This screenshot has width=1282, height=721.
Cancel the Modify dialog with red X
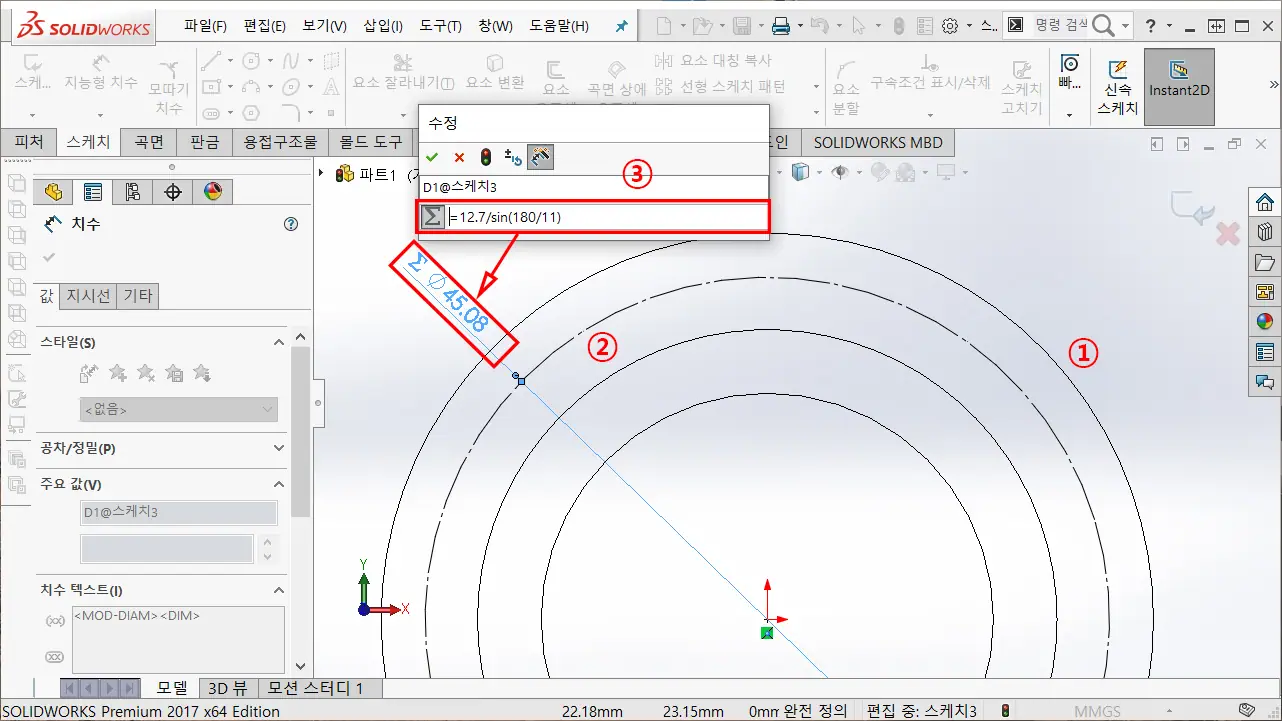pos(459,157)
